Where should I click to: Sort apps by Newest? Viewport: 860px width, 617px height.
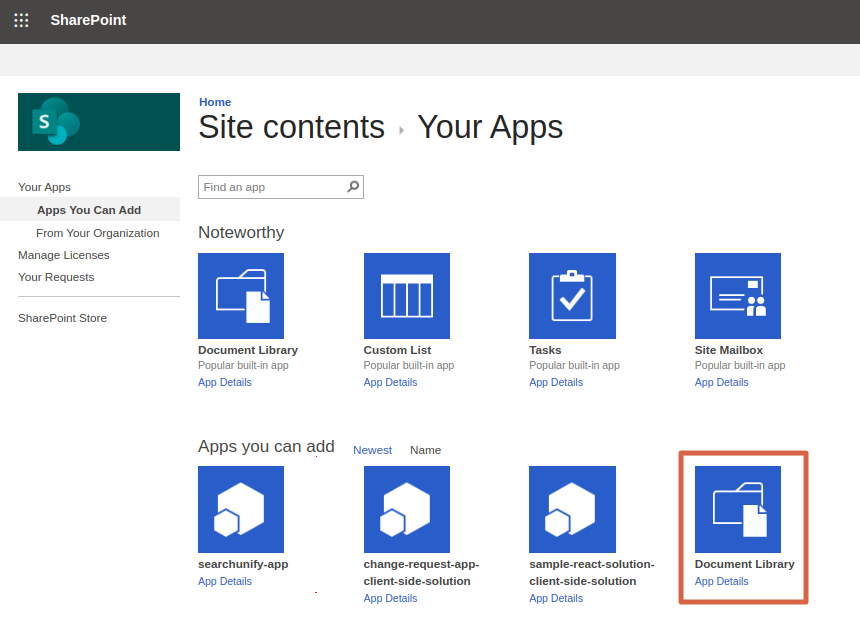(372, 450)
